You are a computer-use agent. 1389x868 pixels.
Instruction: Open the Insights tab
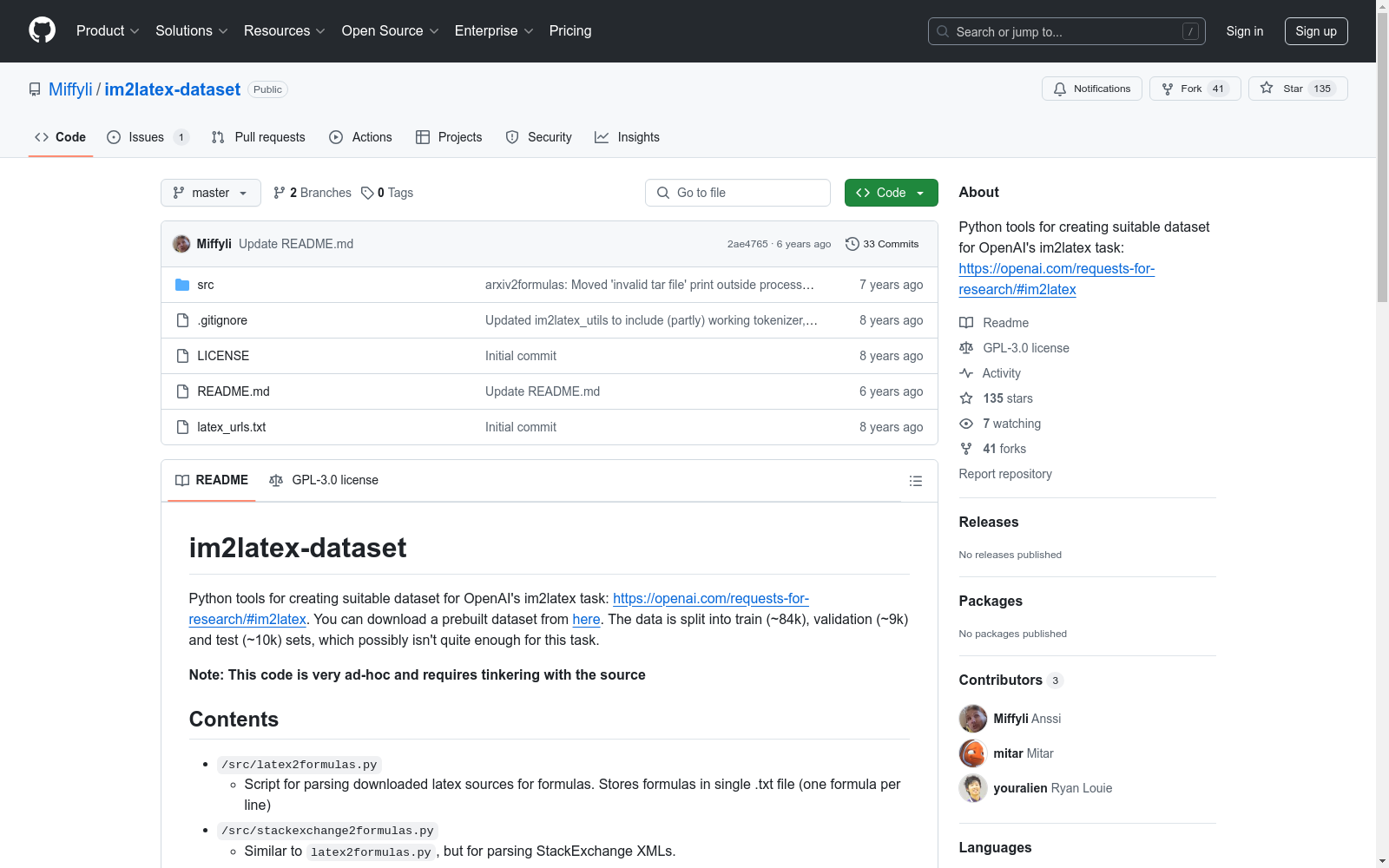pos(627,137)
